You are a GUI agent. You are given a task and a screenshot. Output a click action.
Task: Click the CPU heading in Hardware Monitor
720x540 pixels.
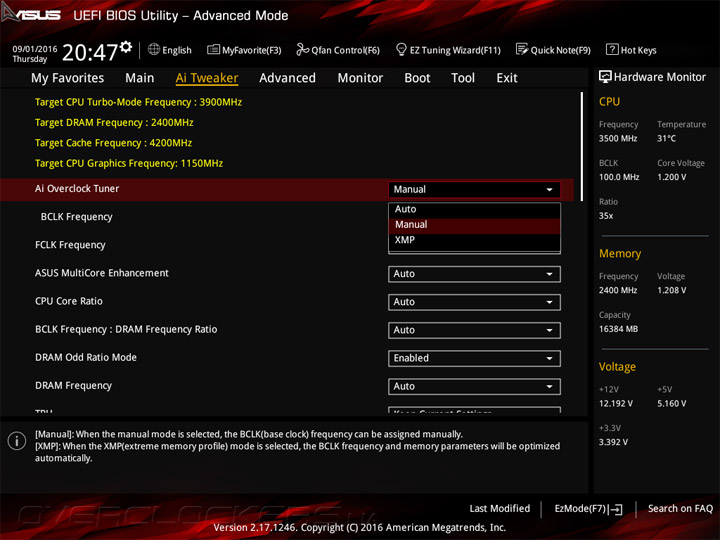(609, 101)
